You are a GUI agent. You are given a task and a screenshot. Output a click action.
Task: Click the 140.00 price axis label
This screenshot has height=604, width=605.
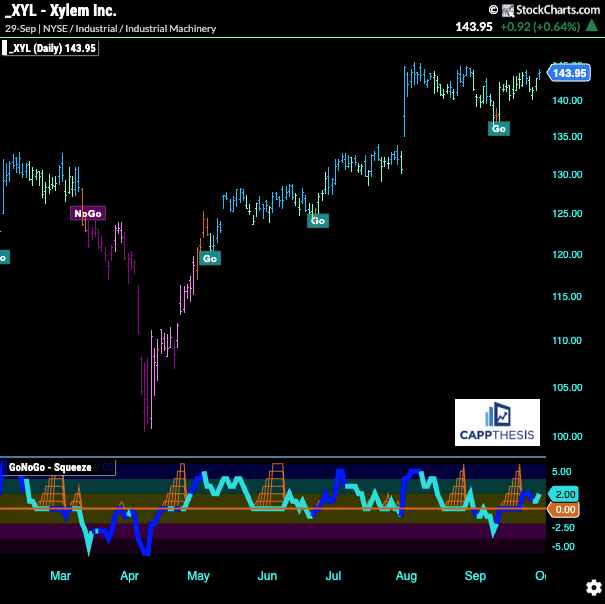coord(567,100)
